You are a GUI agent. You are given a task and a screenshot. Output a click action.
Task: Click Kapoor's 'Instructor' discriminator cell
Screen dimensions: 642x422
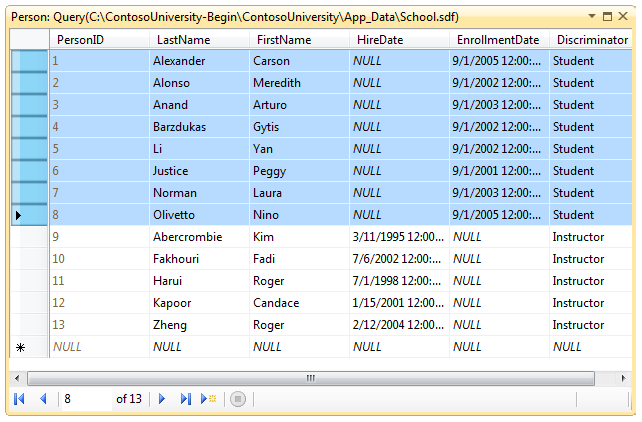tap(591, 303)
